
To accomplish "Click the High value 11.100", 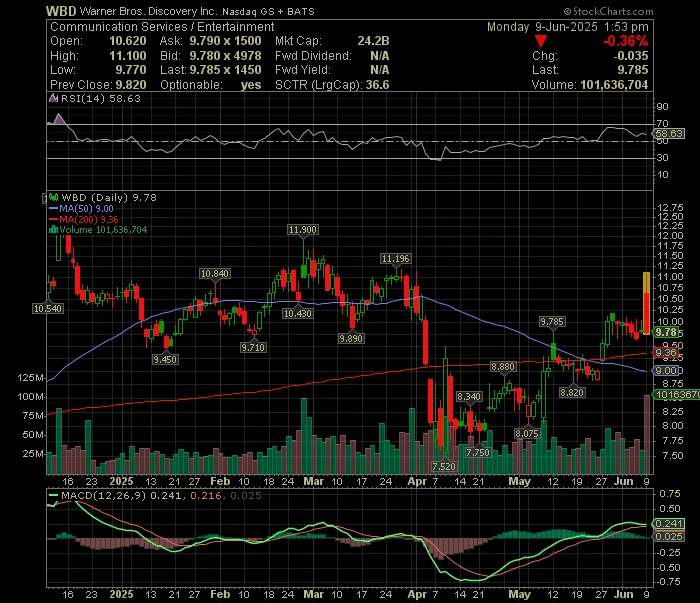I will pos(128,56).
